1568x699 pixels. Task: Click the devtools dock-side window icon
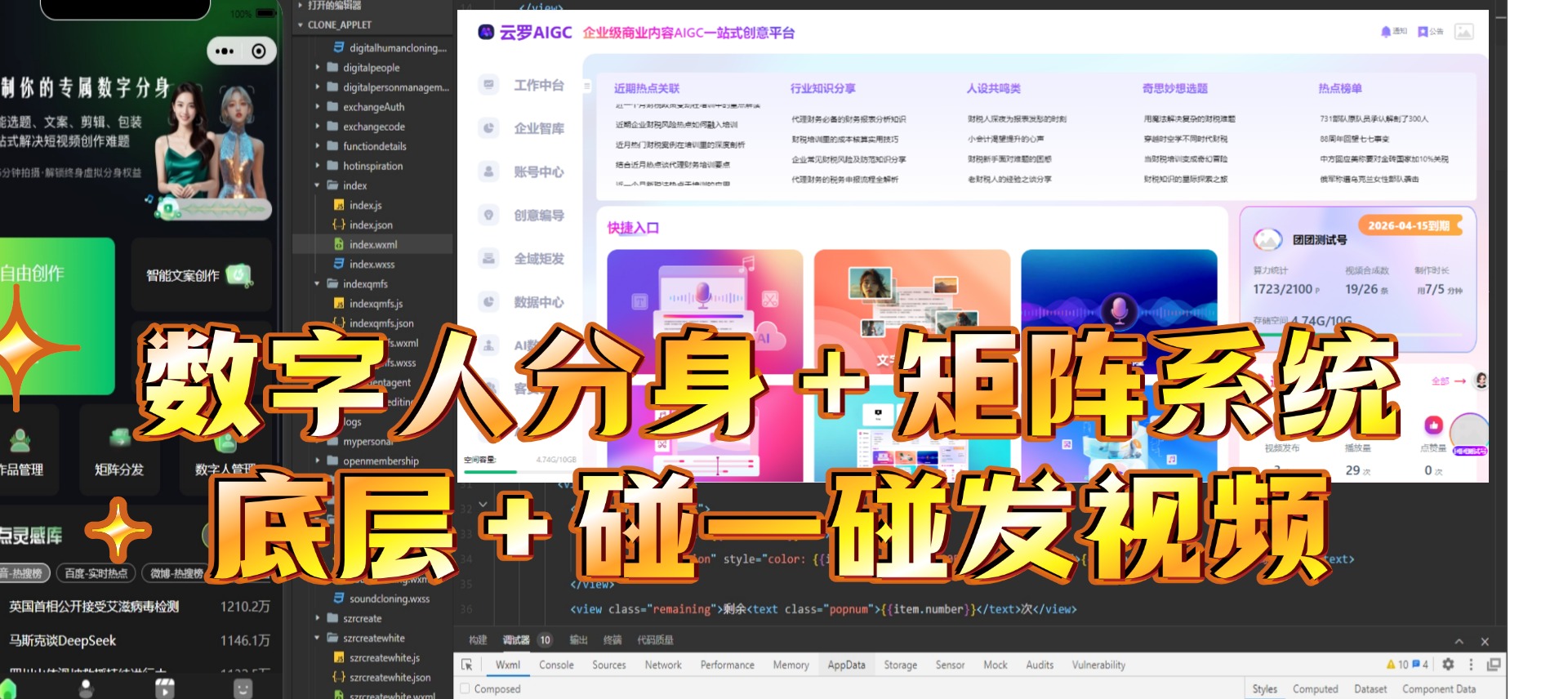pos(1494,665)
